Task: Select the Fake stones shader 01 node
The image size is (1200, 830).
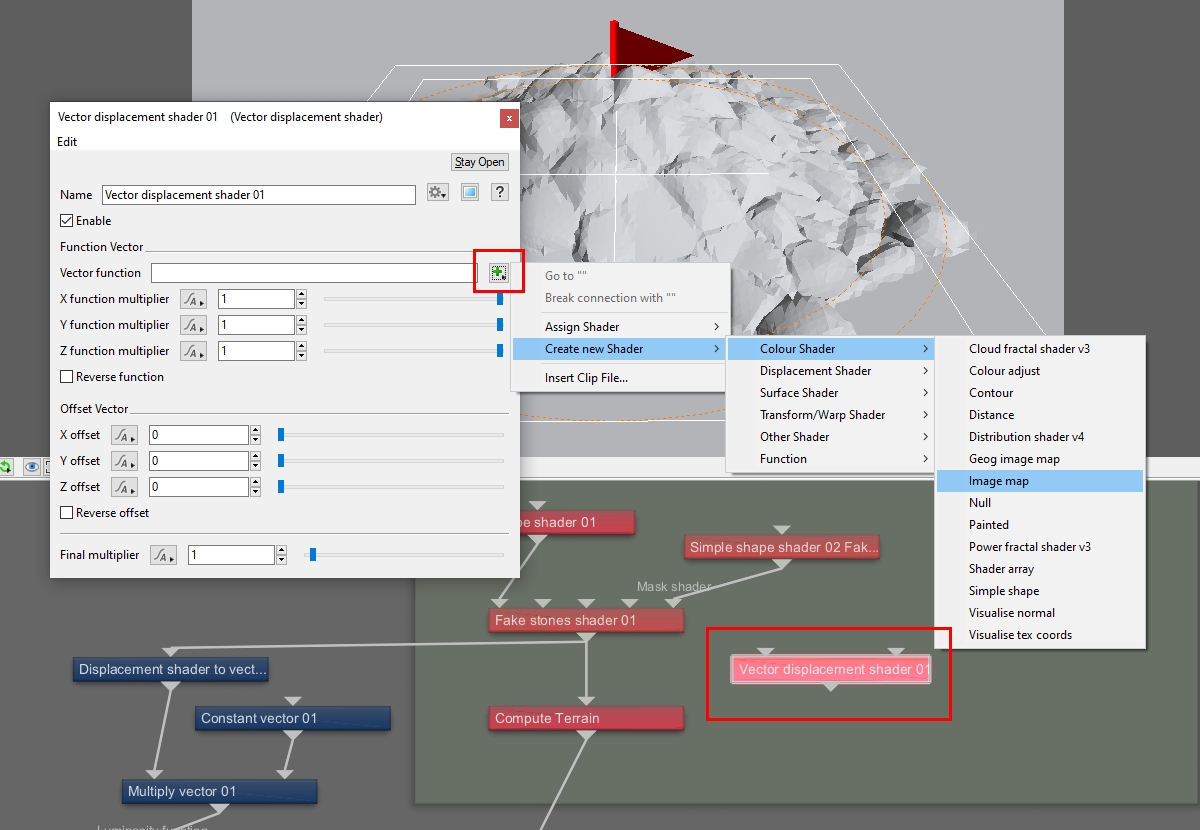Action: [x=587, y=621]
